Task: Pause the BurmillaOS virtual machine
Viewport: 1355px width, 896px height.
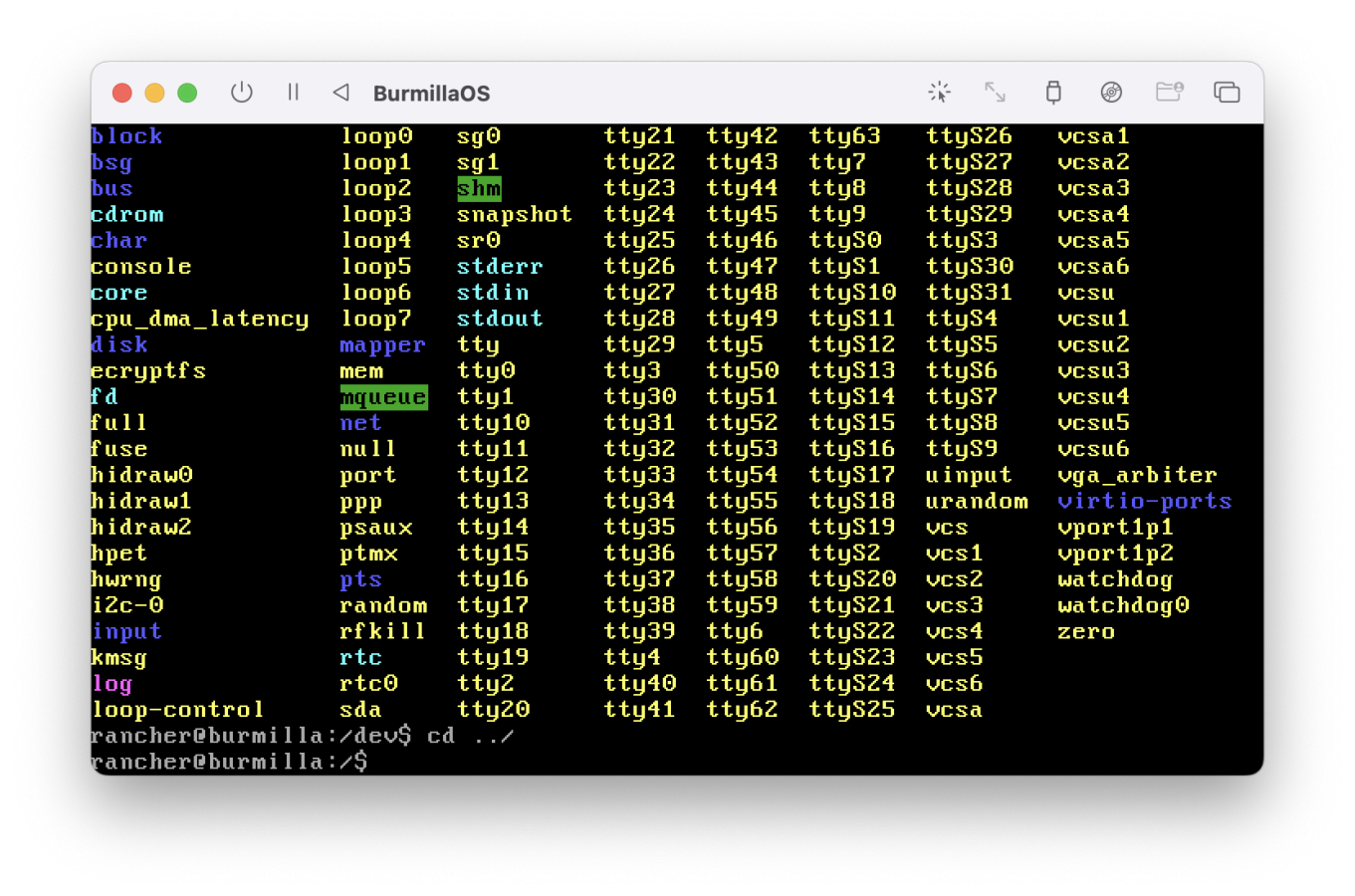Action: tap(293, 93)
